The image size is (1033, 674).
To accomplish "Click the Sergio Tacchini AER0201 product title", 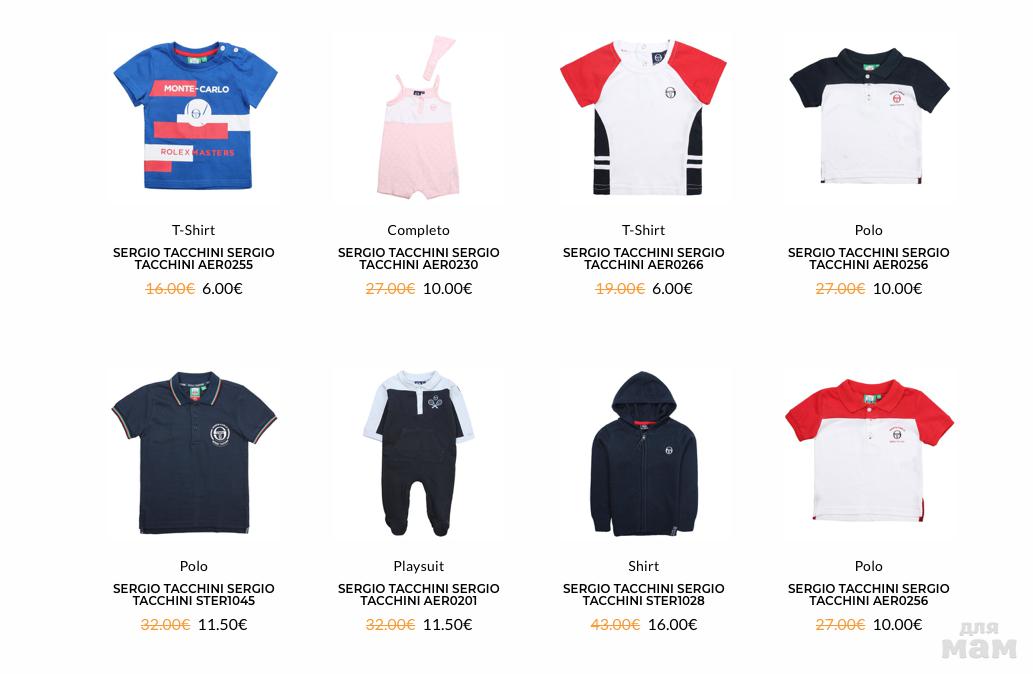I will [418, 594].
